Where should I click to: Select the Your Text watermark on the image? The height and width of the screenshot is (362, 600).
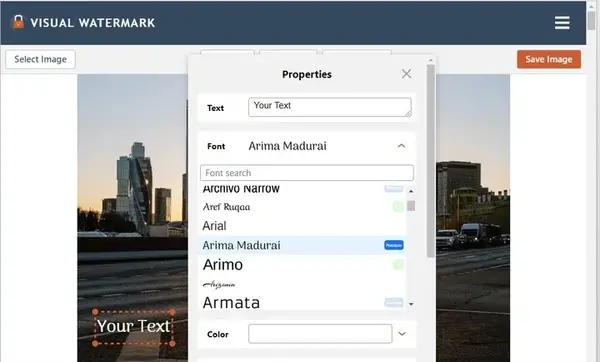(134, 326)
